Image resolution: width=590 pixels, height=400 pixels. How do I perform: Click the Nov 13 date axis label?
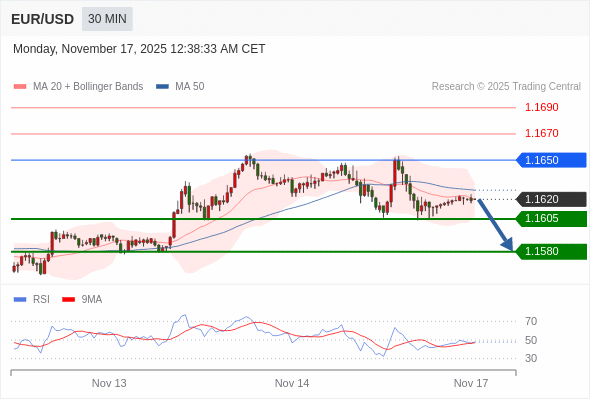[x=109, y=383]
